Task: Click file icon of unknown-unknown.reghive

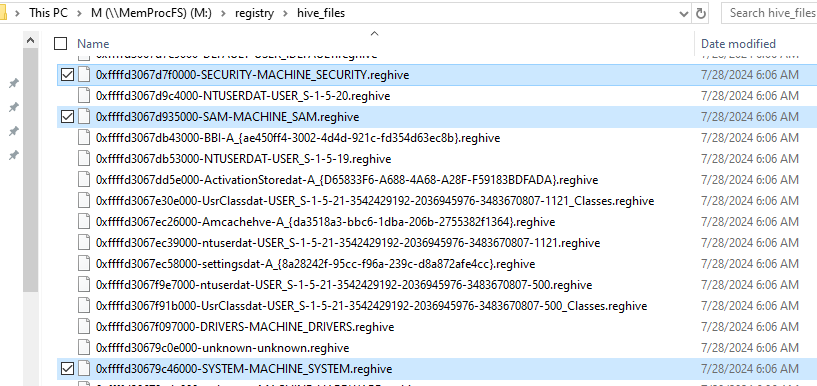Action: coord(84,347)
